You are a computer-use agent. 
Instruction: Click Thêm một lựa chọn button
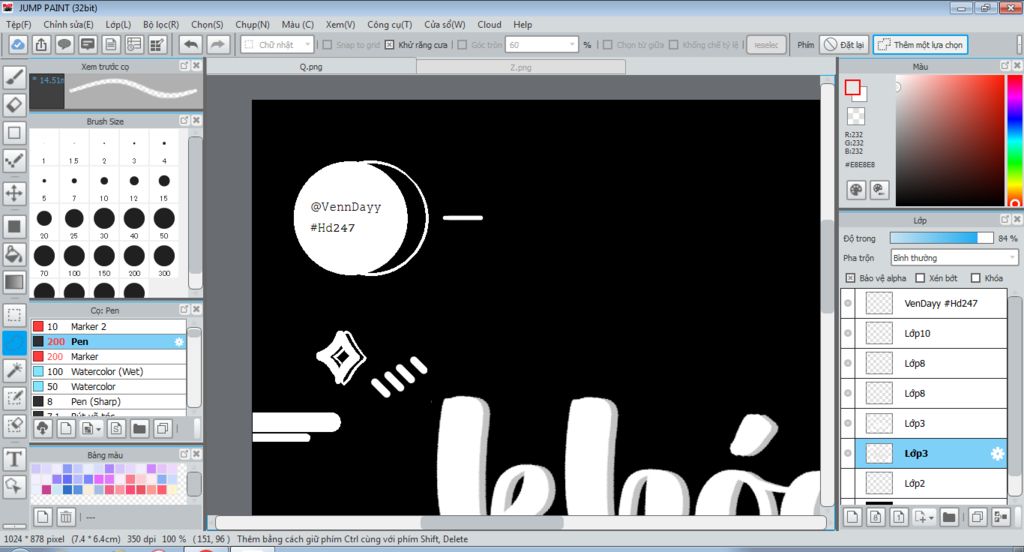[920, 44]
